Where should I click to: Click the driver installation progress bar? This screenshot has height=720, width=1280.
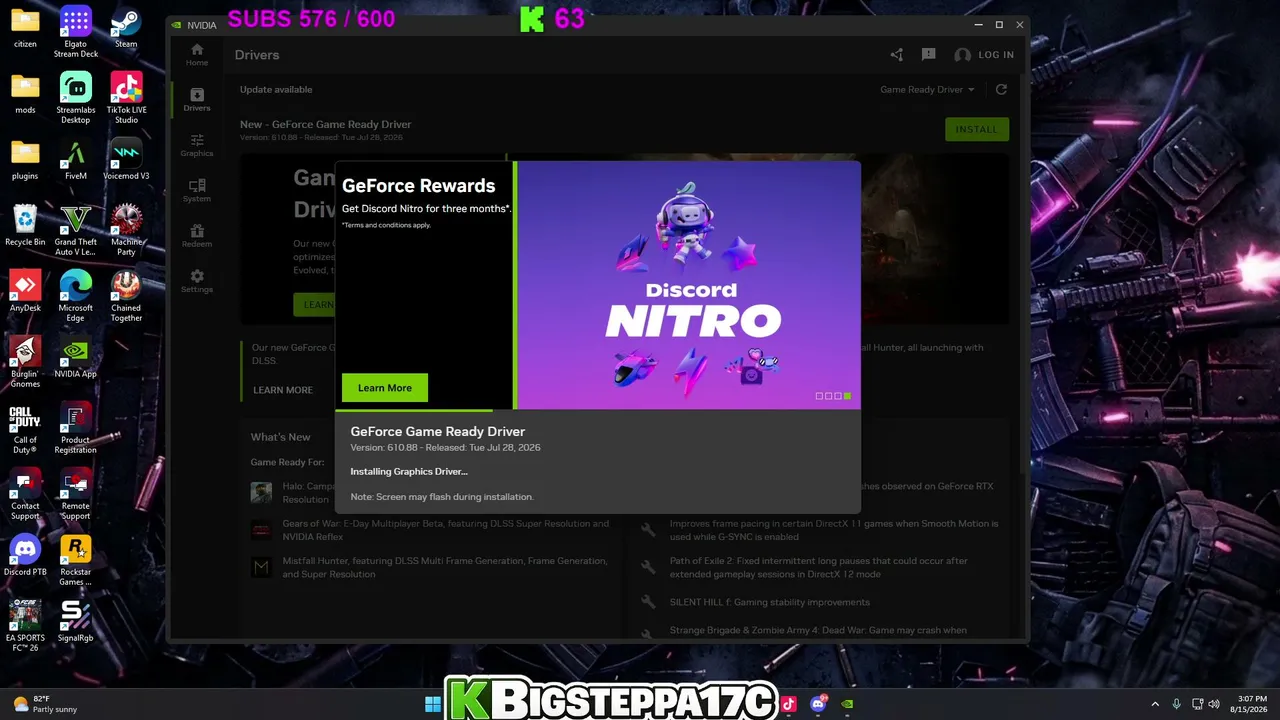pos(597,410)
